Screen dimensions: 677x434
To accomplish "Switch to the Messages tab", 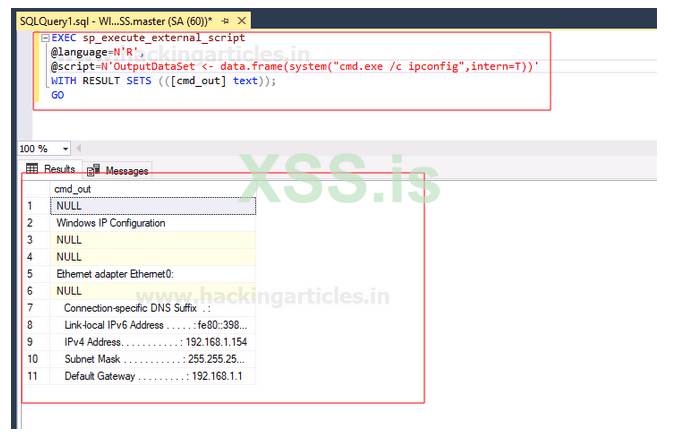I will tap(117, 171).
